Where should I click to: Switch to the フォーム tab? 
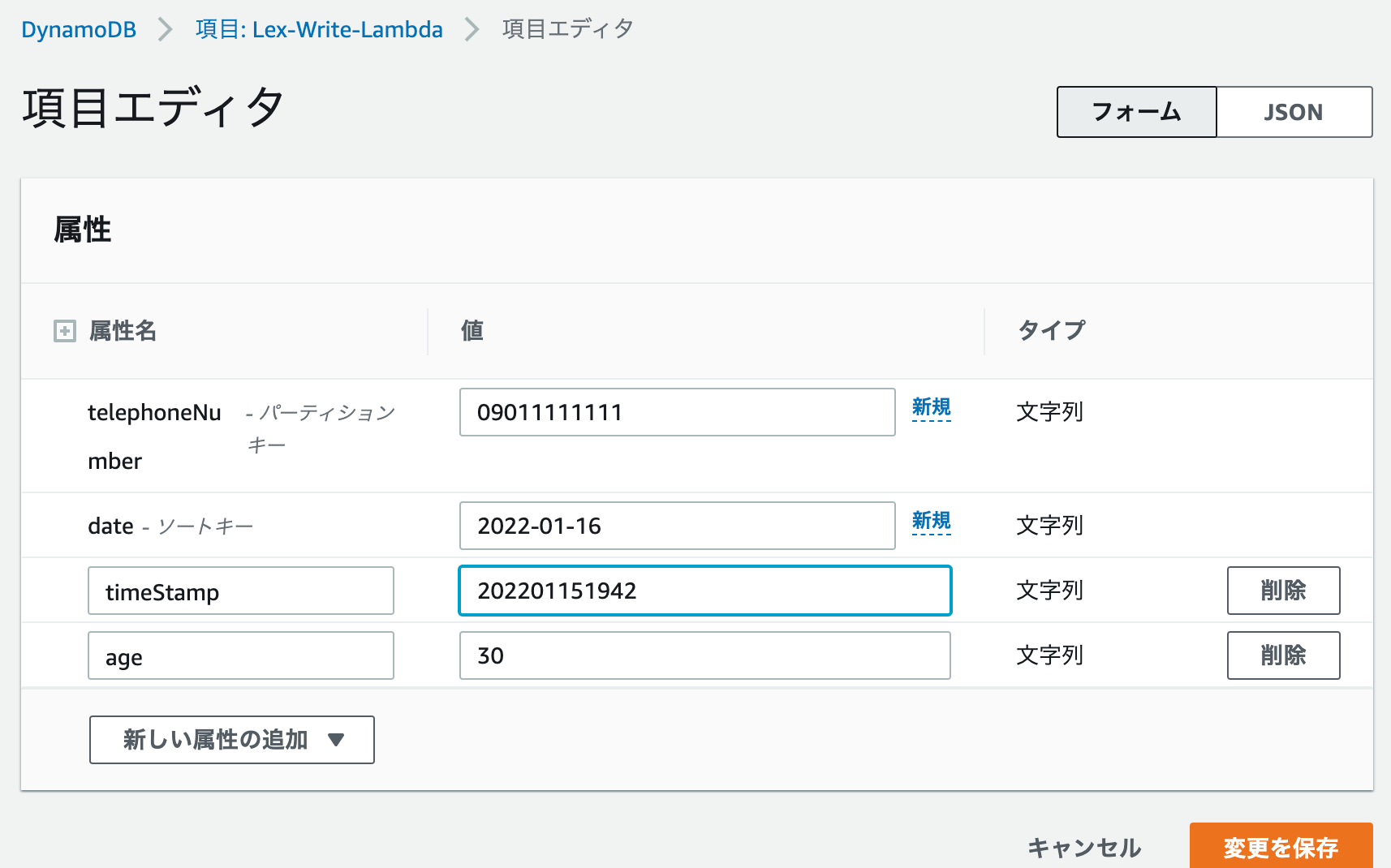[x=1135, y=112]
